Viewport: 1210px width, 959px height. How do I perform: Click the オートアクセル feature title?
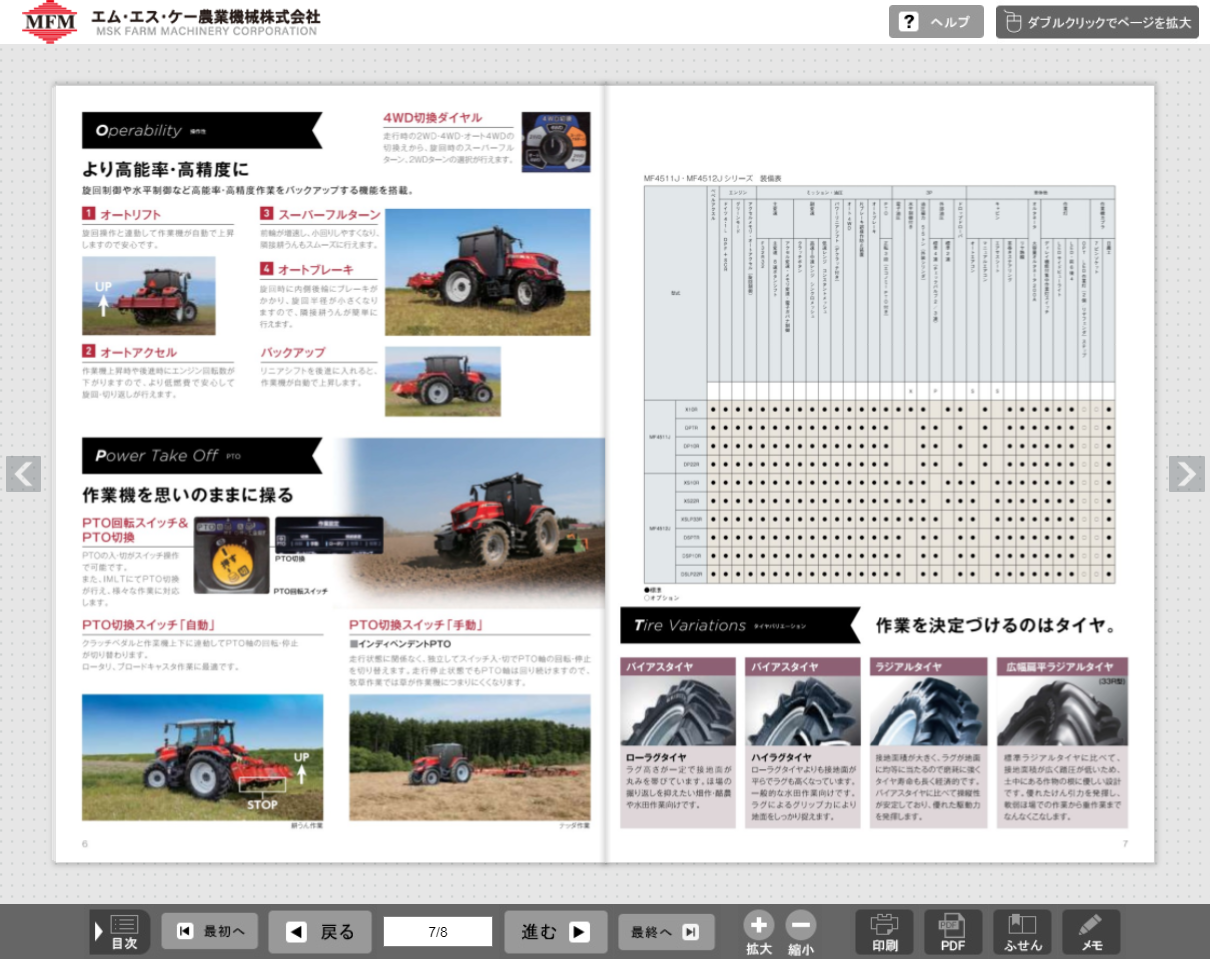pyautogui.click(x=138, y=352)
